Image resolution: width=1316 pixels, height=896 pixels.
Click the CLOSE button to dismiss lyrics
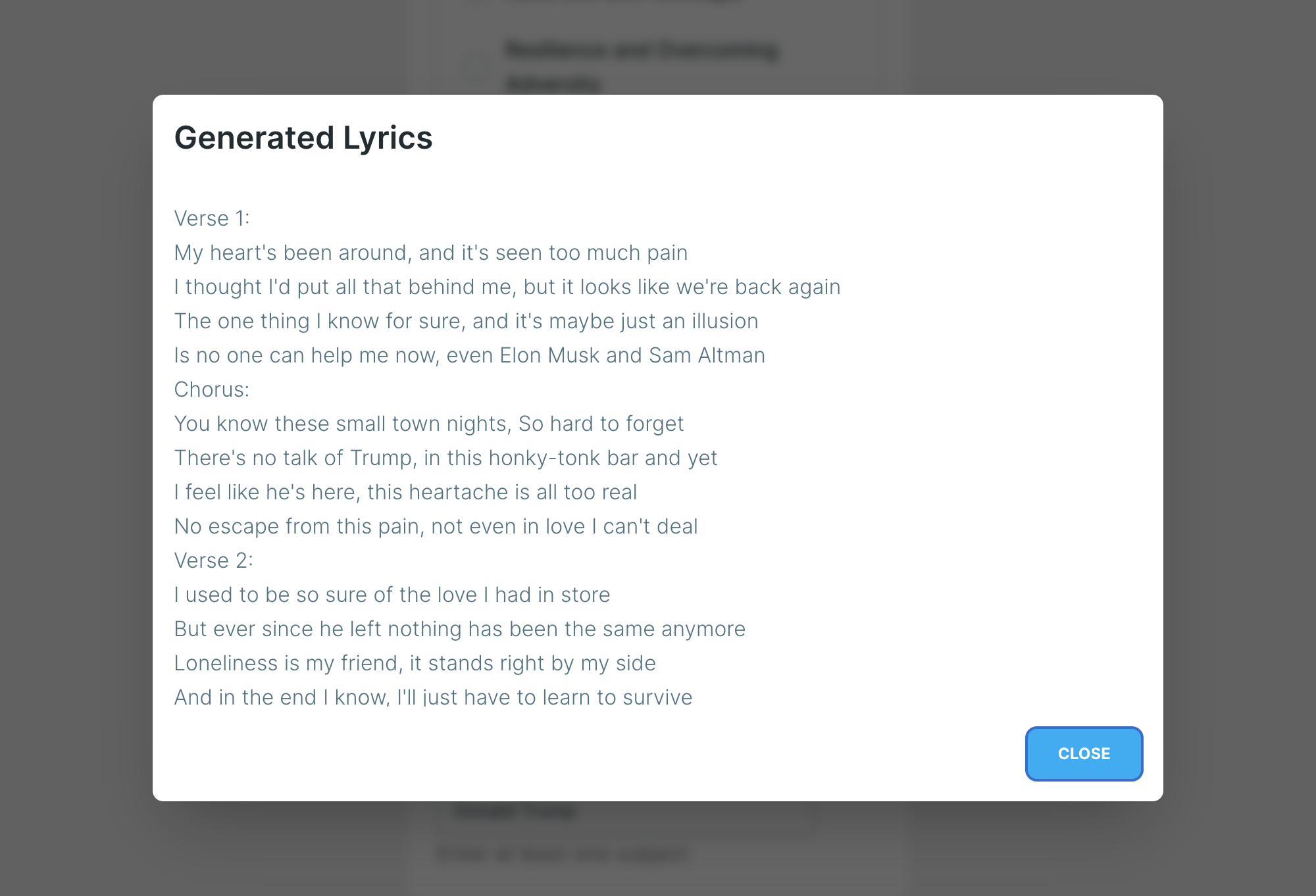1083,754
